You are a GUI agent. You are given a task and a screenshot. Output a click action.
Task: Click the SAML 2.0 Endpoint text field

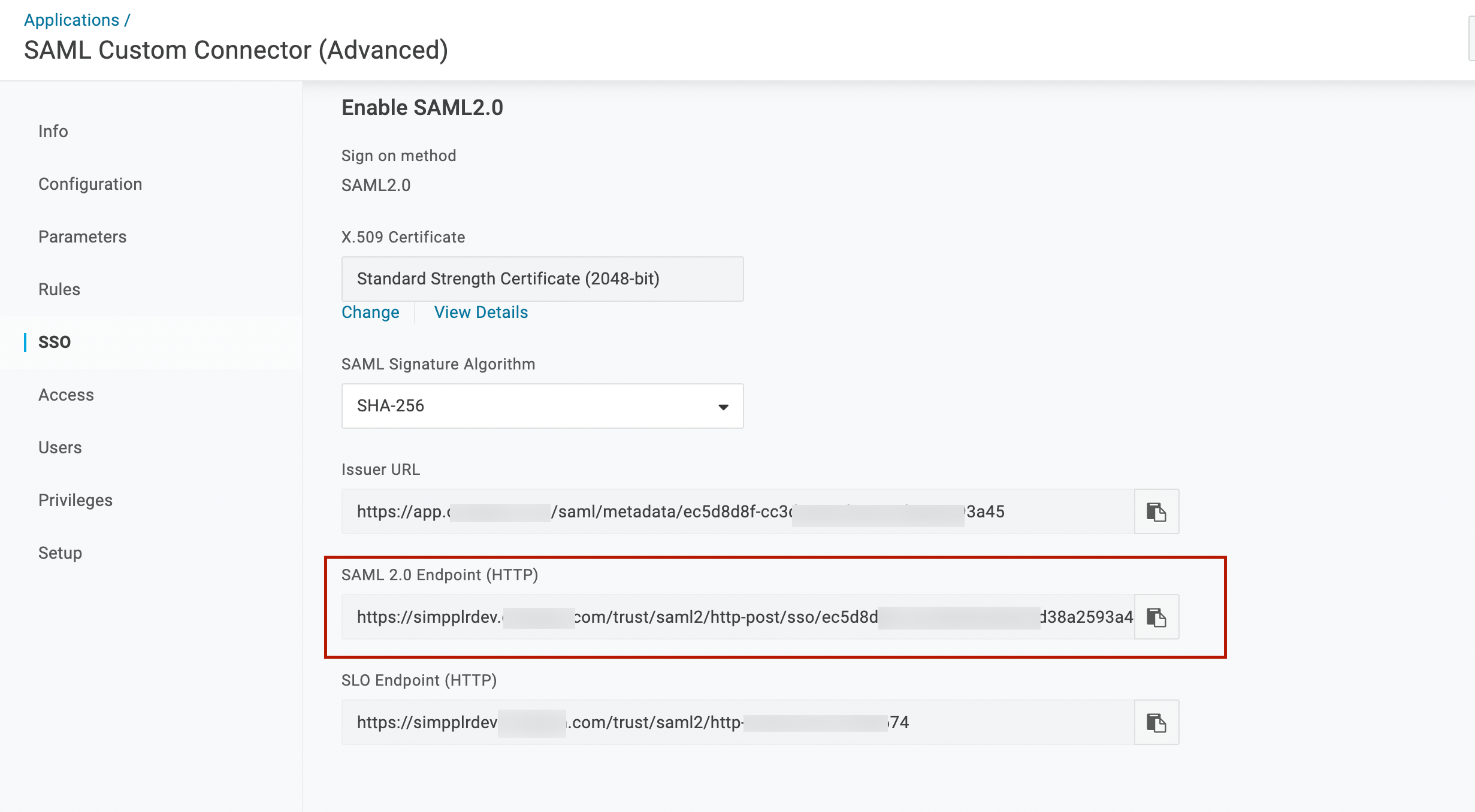tap(737, 617)
